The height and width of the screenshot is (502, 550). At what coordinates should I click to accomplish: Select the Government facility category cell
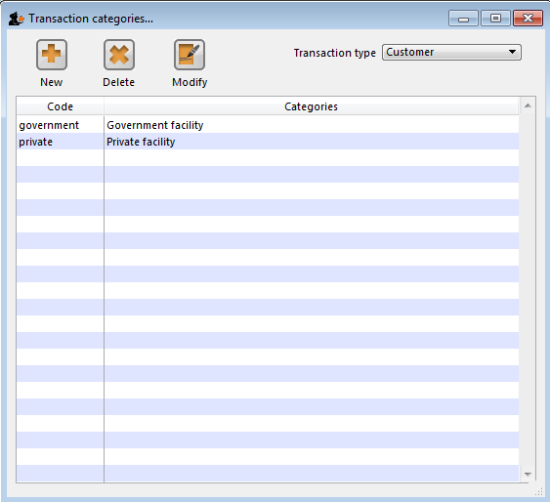[x=311, y=125]
